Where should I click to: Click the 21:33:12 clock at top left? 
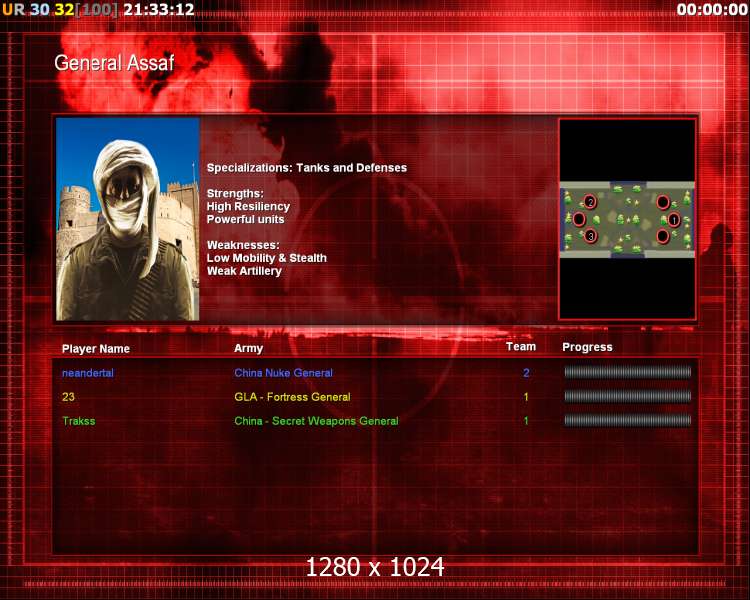(159, 10)
